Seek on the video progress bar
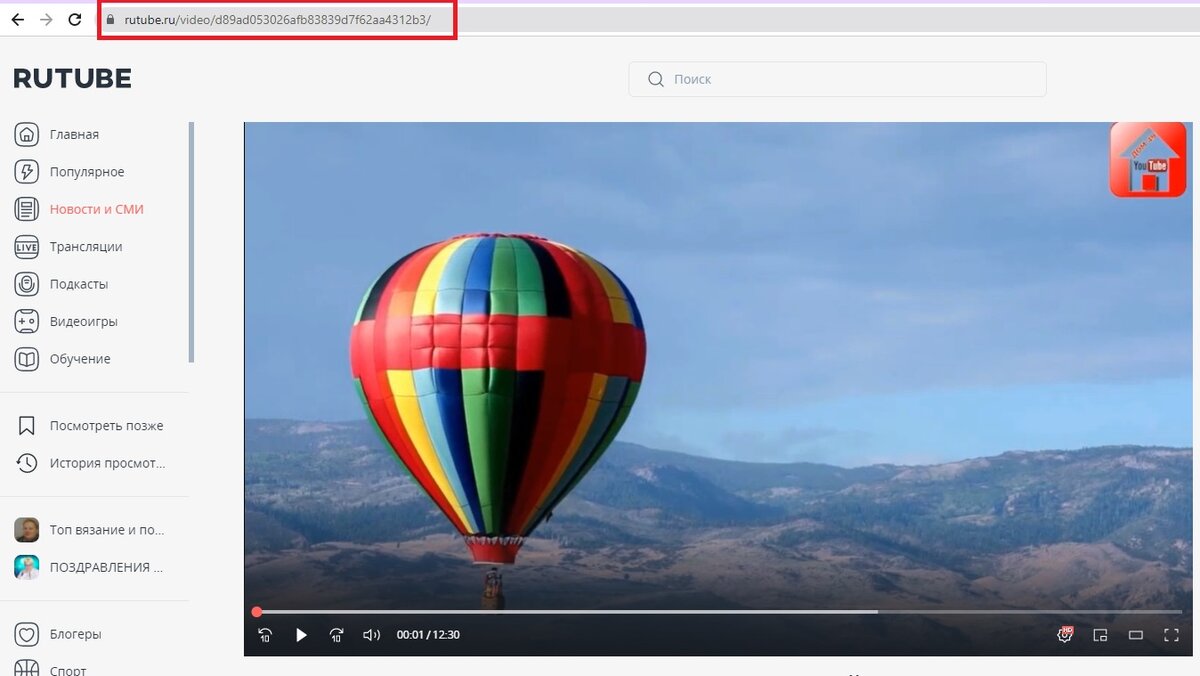The width and height of the screenshot is (1200, 676). [719, 611]
